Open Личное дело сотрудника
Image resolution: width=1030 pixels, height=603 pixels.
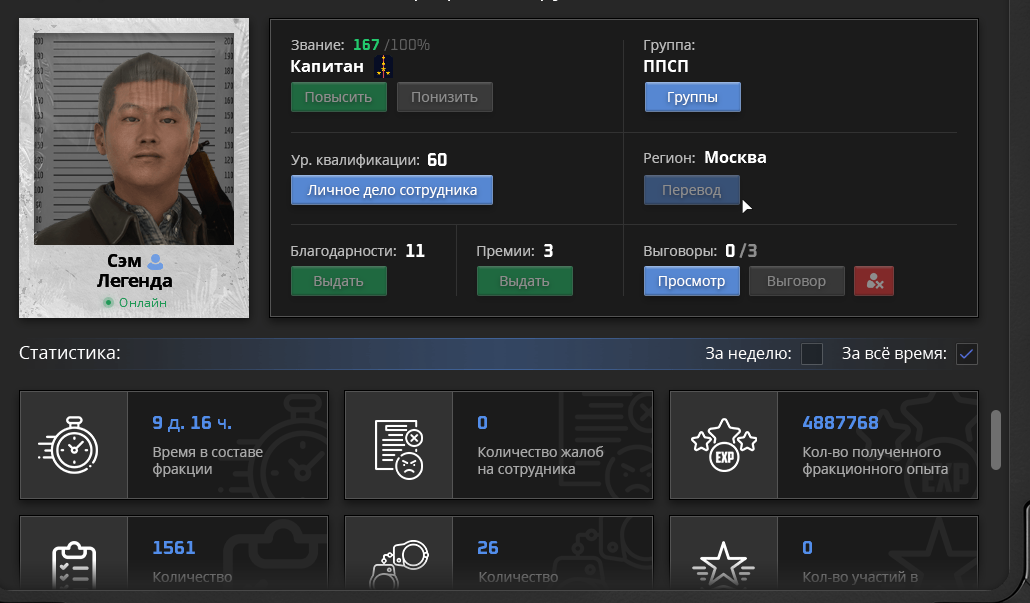(392, 190)
